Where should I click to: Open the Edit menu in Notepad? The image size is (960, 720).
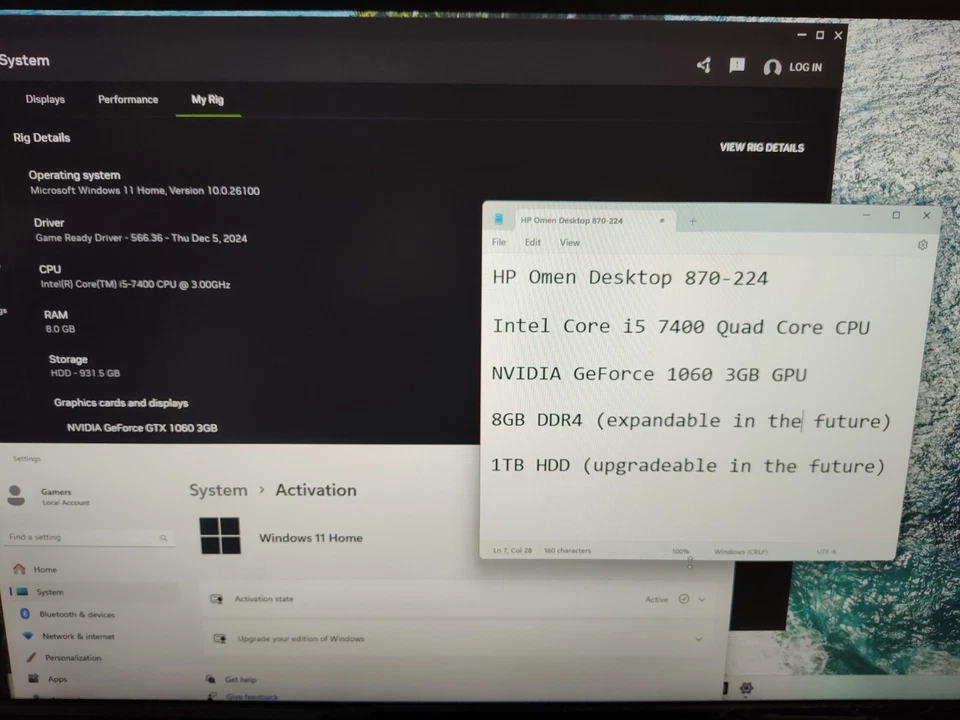point(533,242)
